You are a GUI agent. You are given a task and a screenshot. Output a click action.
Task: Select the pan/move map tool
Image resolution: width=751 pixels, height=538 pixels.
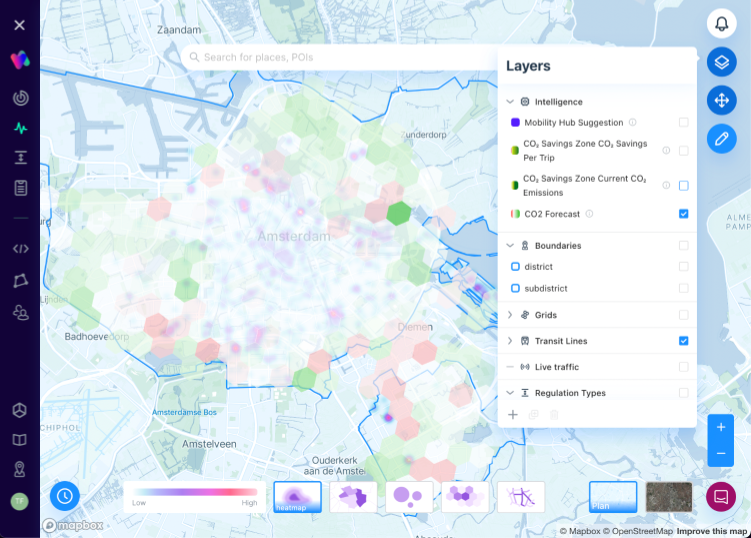pyautogui.click(x=721, y=100)
